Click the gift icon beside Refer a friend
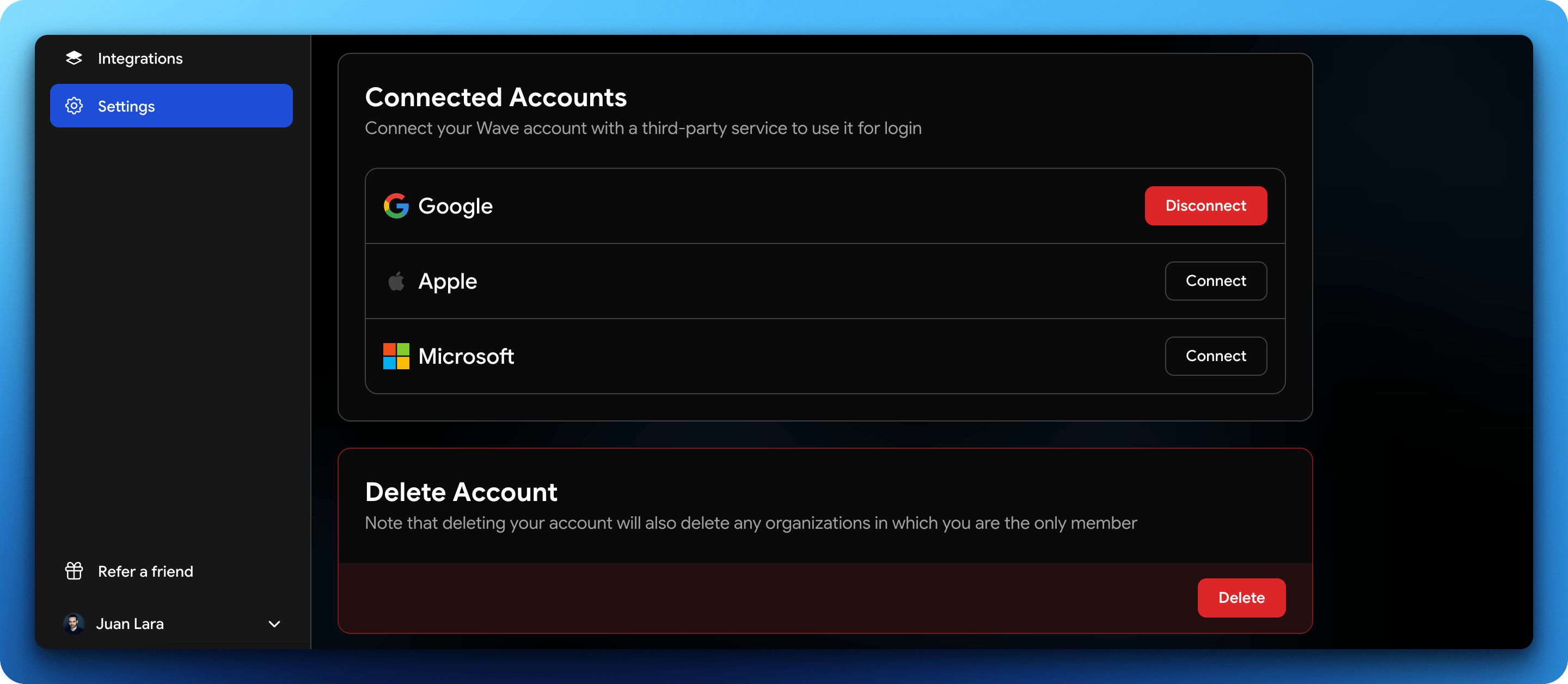 point(73,571)
